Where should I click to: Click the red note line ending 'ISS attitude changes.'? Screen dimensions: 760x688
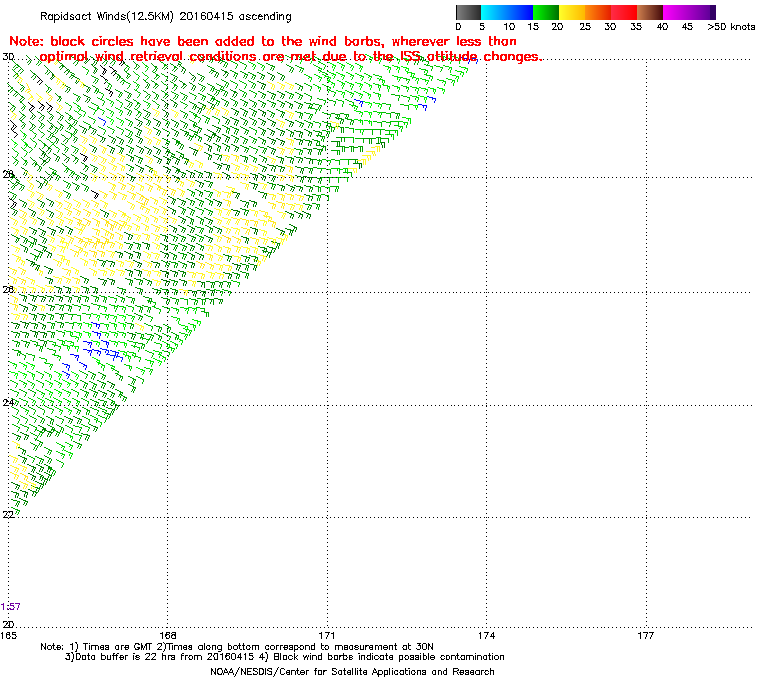click(291, 56)
